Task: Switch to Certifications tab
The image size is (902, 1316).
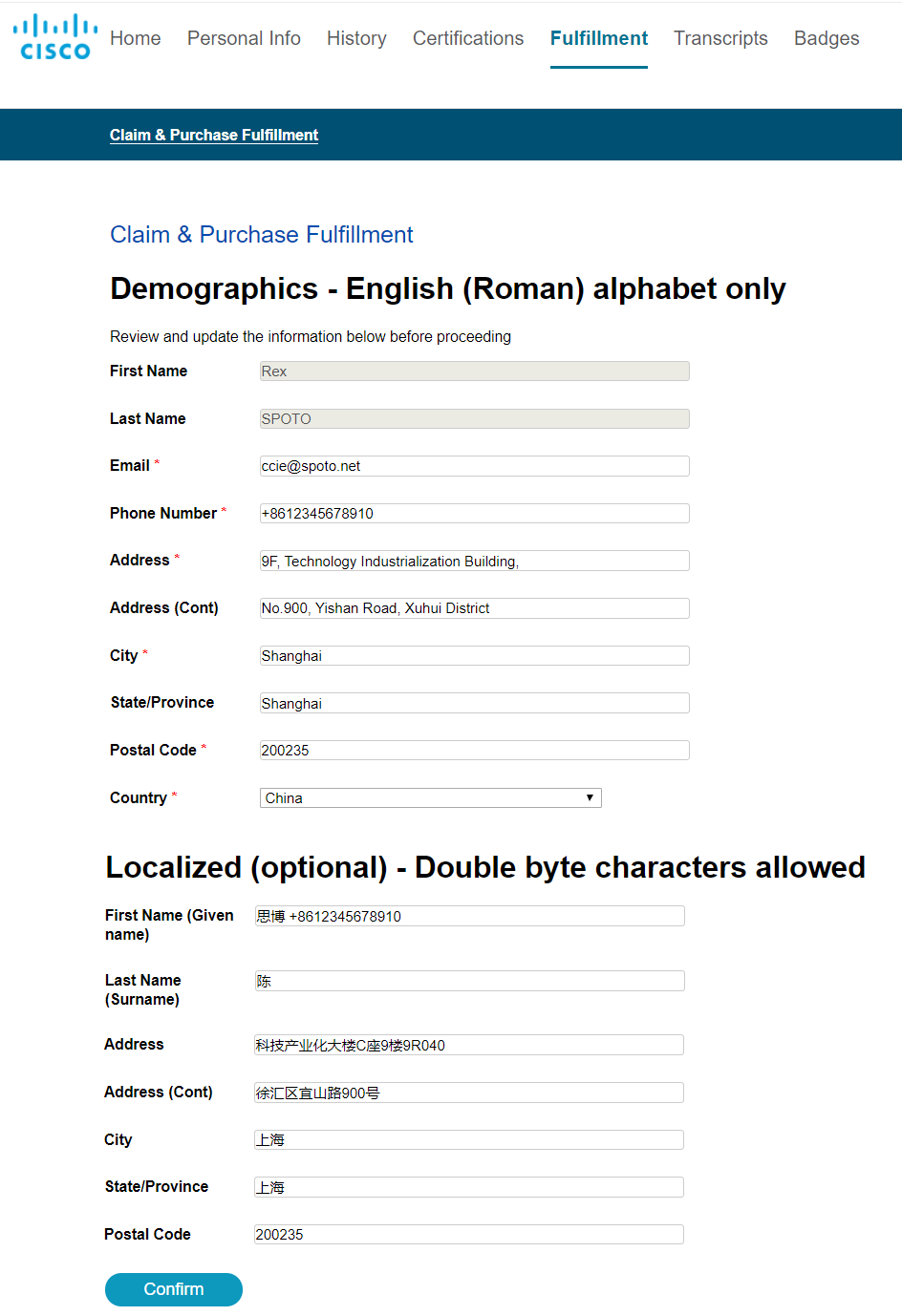Action: point(468,38)
